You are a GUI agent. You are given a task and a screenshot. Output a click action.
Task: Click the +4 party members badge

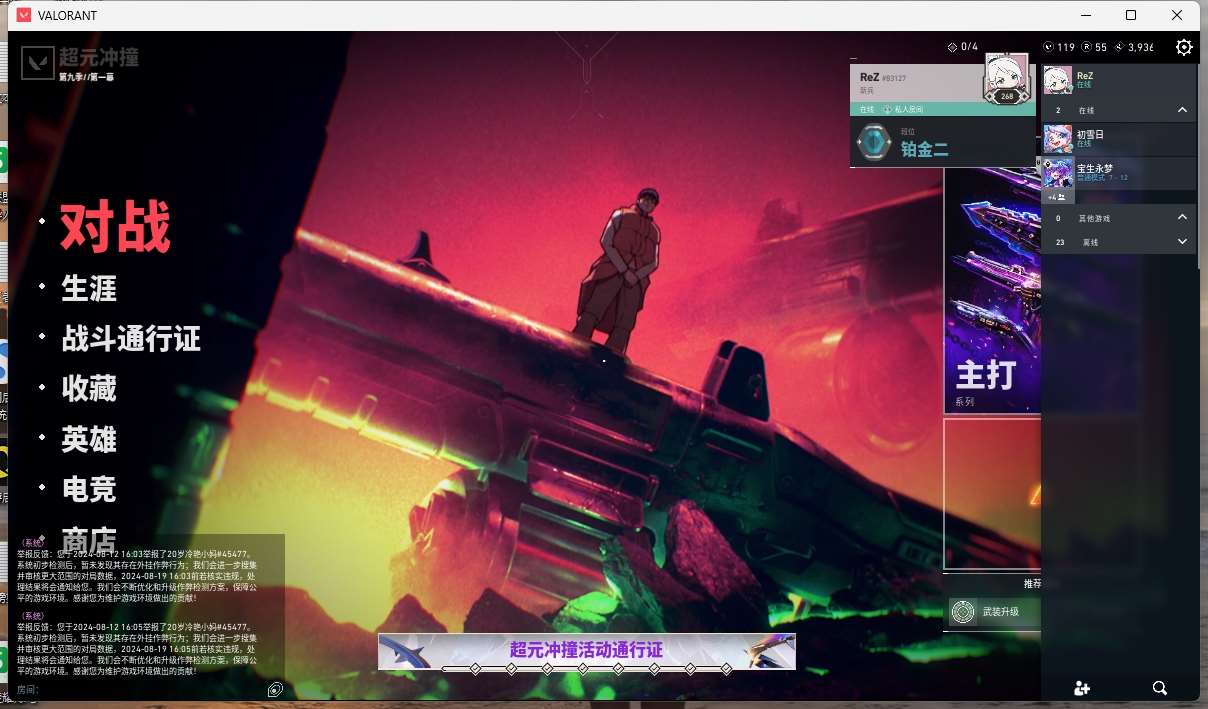[x=1059, y=197]
